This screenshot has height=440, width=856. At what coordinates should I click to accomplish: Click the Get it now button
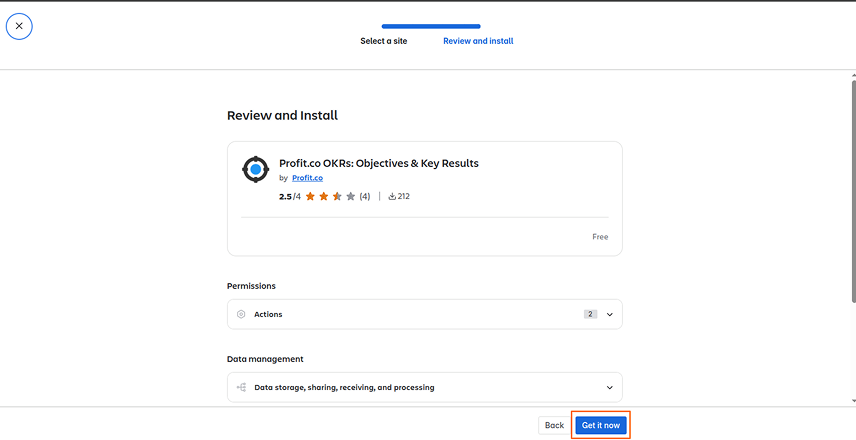point(601,425)
